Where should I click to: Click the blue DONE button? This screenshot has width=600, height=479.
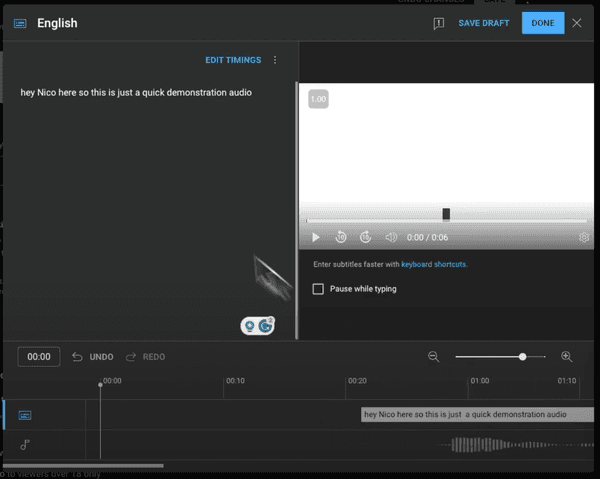pos(542,23)
